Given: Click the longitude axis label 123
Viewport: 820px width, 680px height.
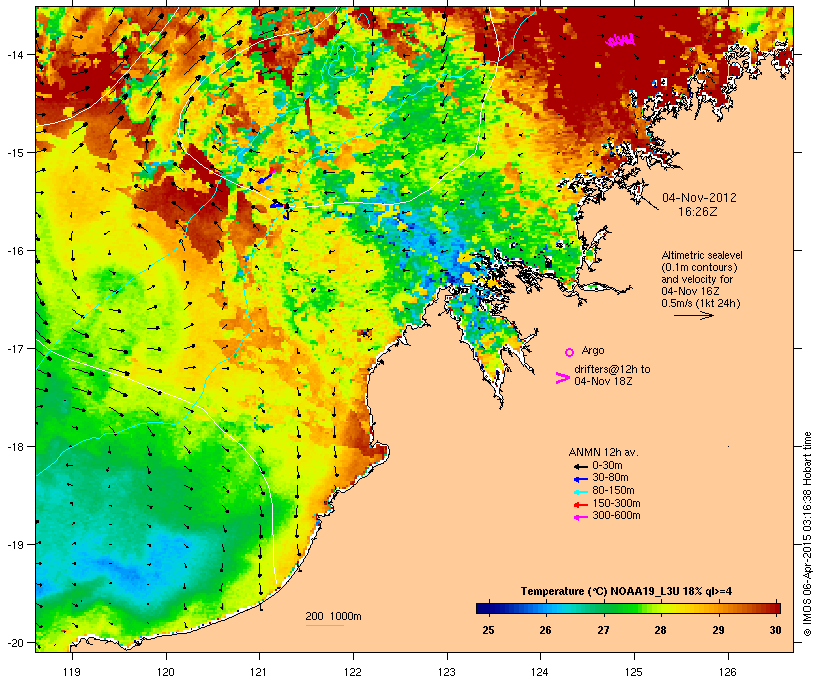Looking at the screenshot, I should [447, 672].
